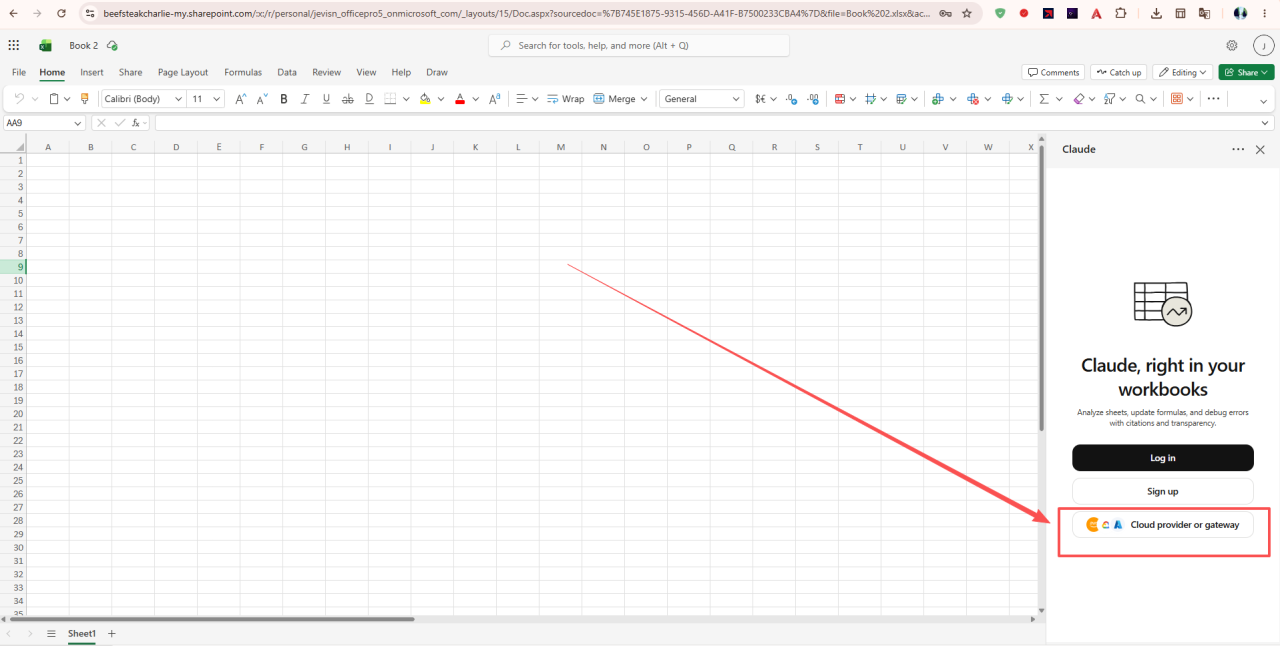
Task: Increase decimal places icon
Action: click(792, 99)
